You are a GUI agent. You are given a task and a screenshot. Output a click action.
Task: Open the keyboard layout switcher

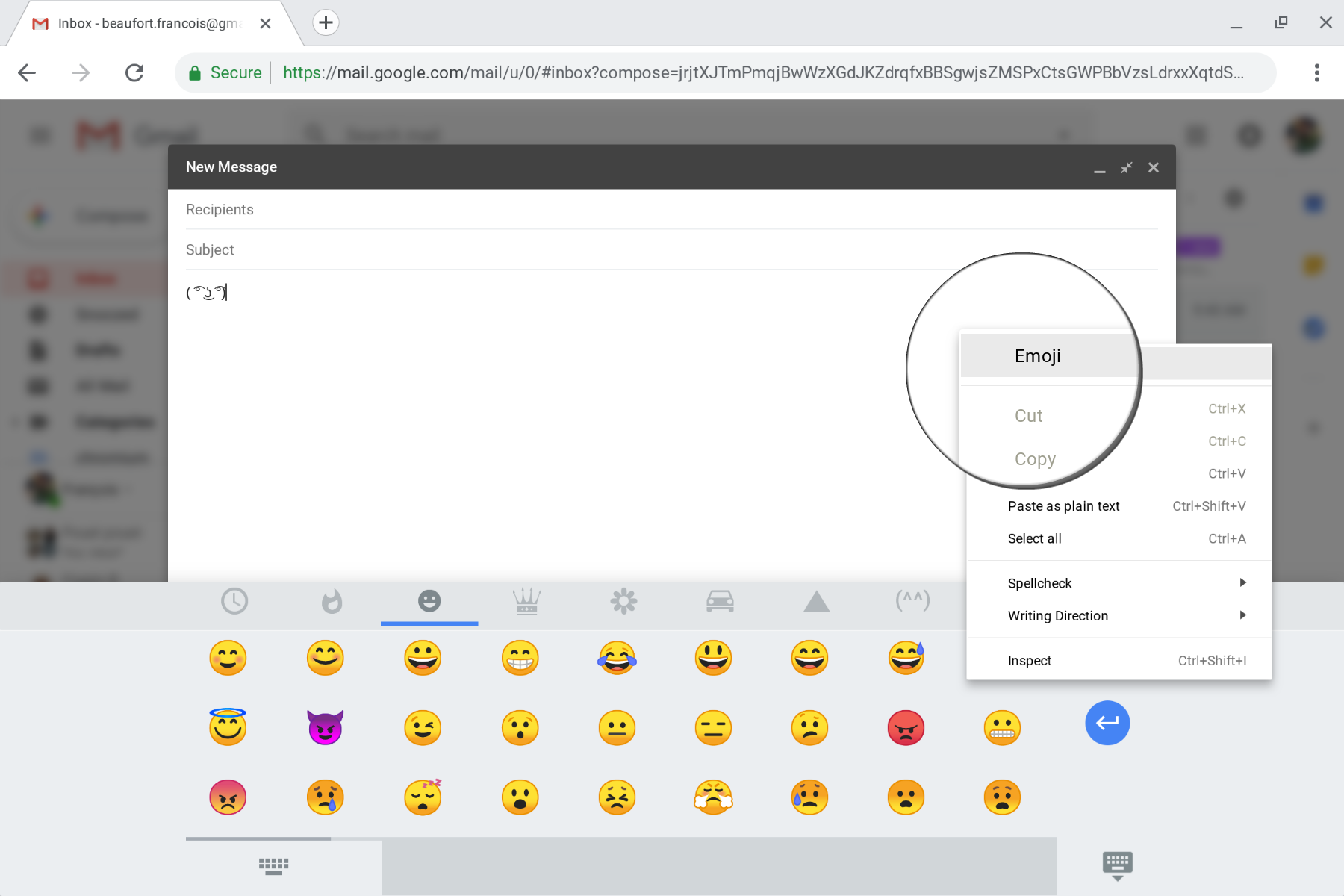(273, 865)
